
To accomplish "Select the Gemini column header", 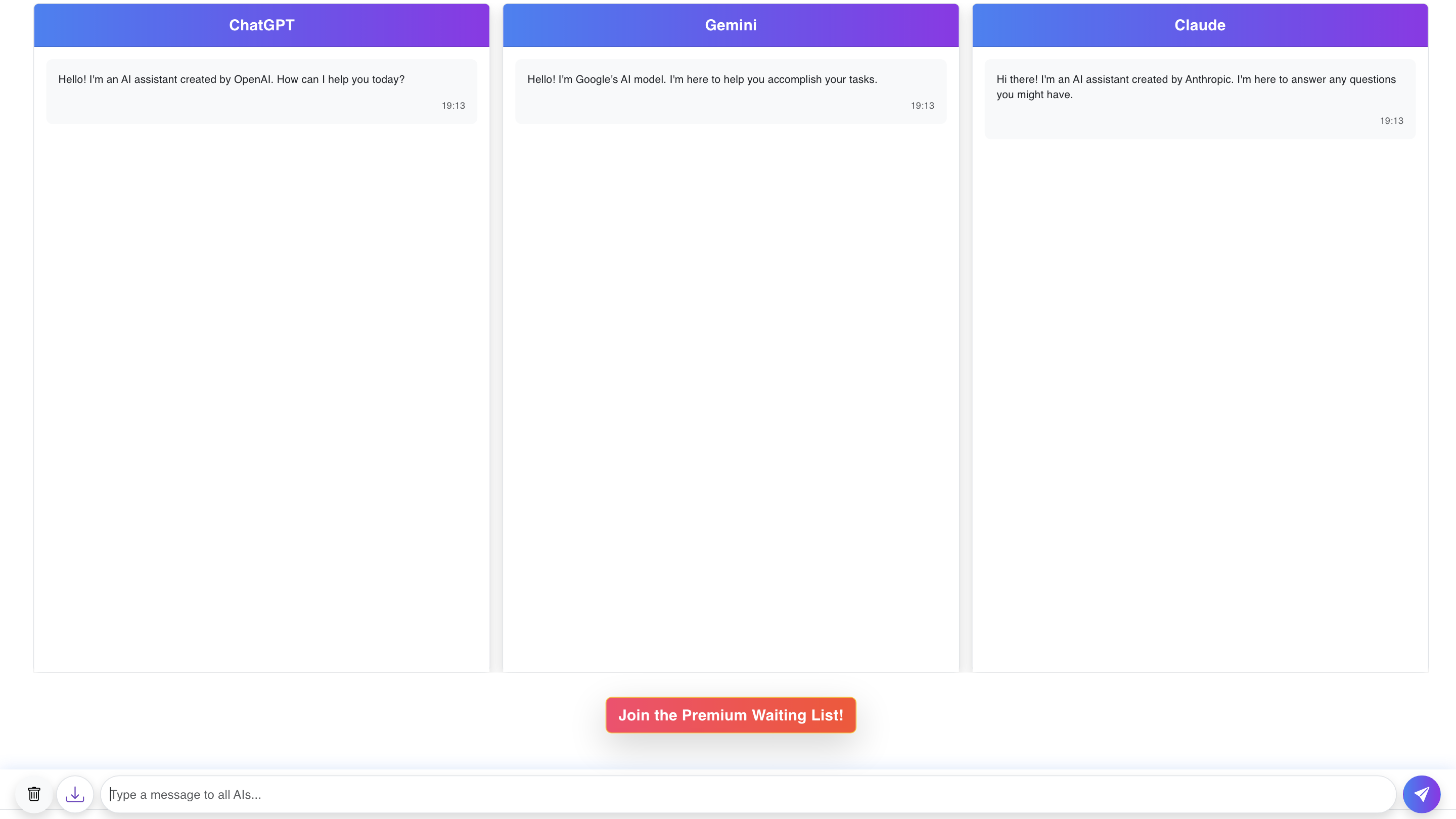I will pos(730,25).
